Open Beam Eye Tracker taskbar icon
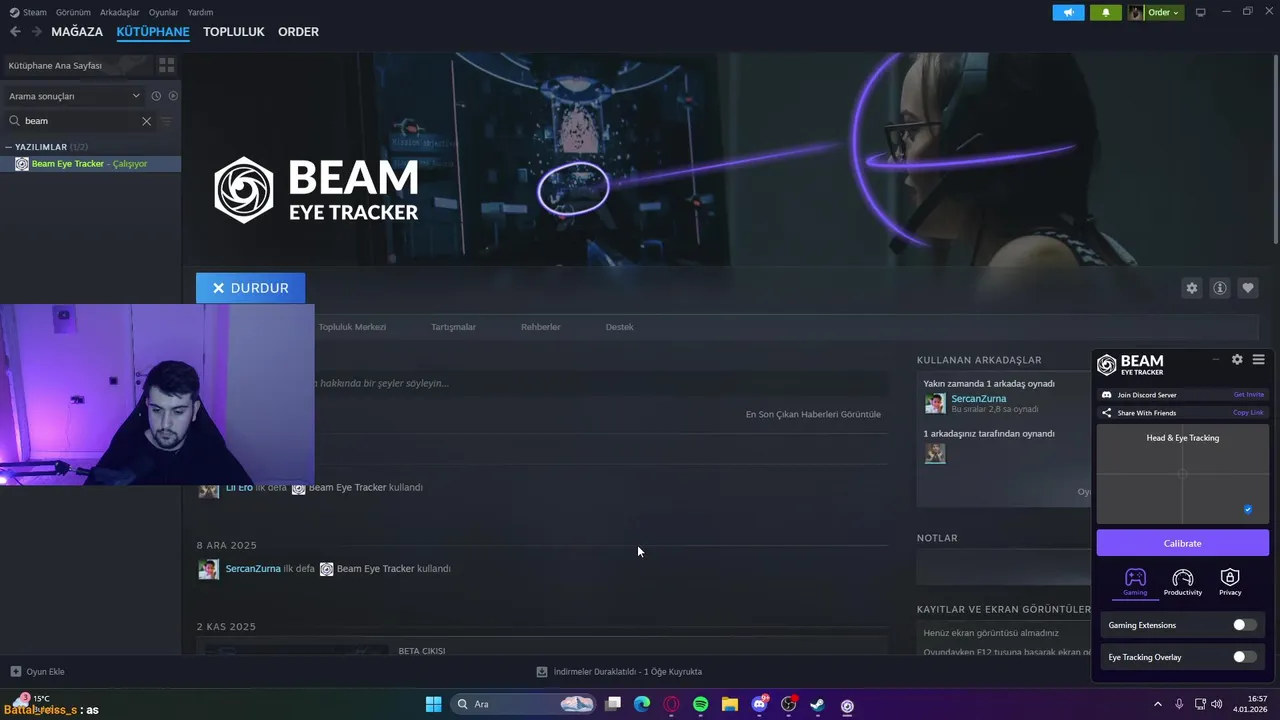Image resolution: width=1280 pixels, height=720 pixels. pos(847,704)
